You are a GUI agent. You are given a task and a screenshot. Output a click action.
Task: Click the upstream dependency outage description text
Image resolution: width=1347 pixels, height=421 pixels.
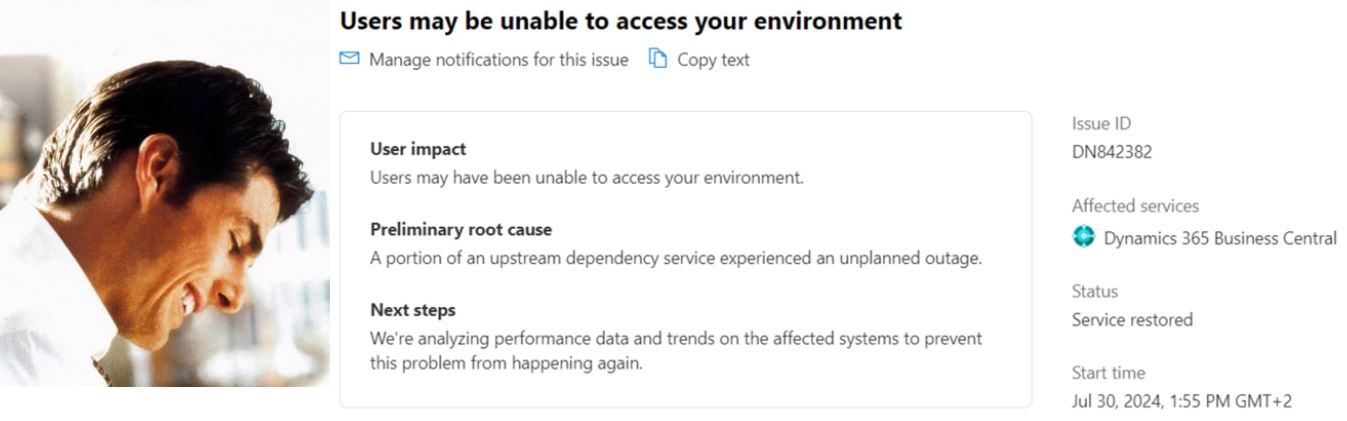(x=676, y=258)
